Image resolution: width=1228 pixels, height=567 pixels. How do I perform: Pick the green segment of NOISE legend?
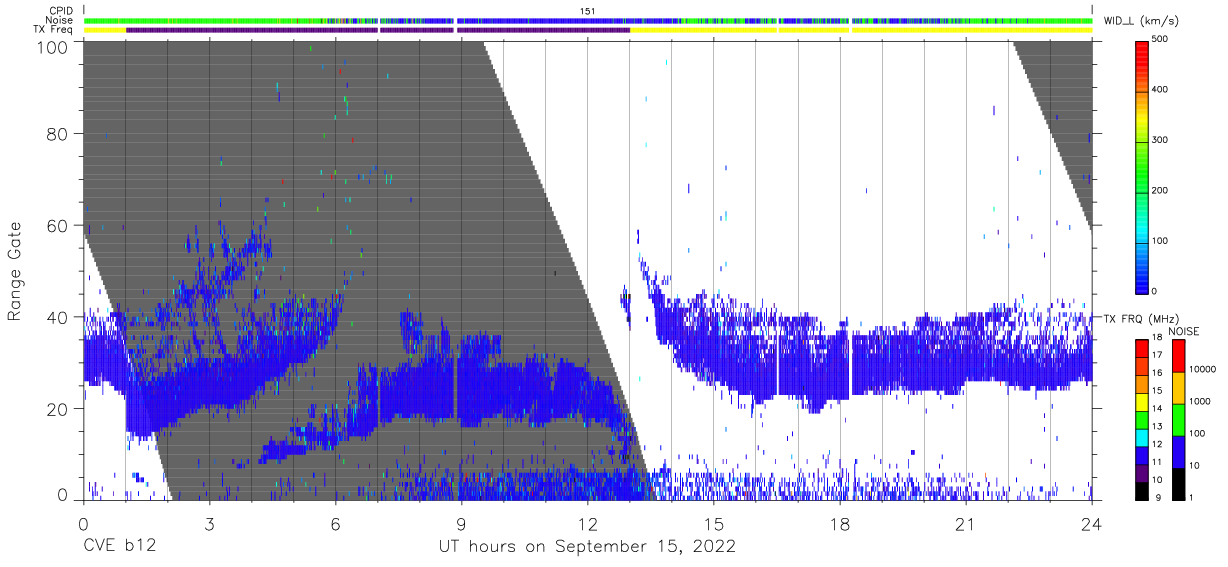point(1177,419)
